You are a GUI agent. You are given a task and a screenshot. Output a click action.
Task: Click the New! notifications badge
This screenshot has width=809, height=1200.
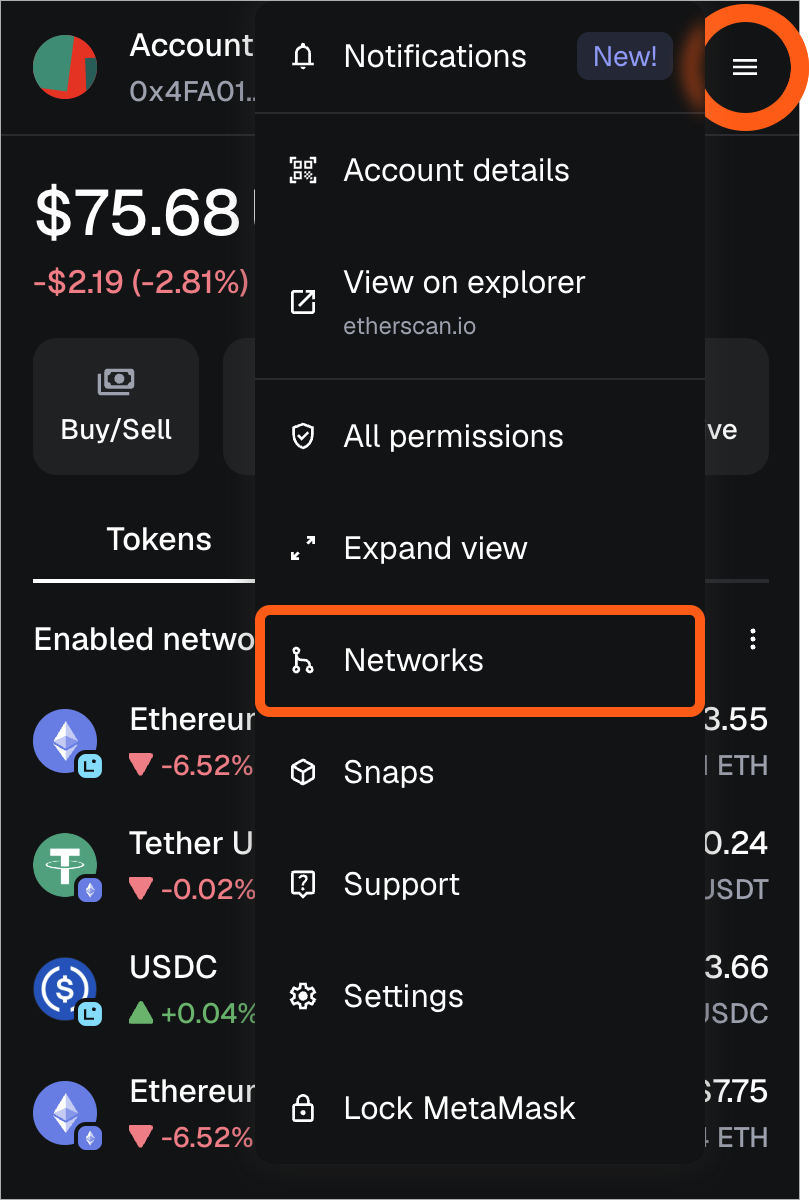point(625,57)
